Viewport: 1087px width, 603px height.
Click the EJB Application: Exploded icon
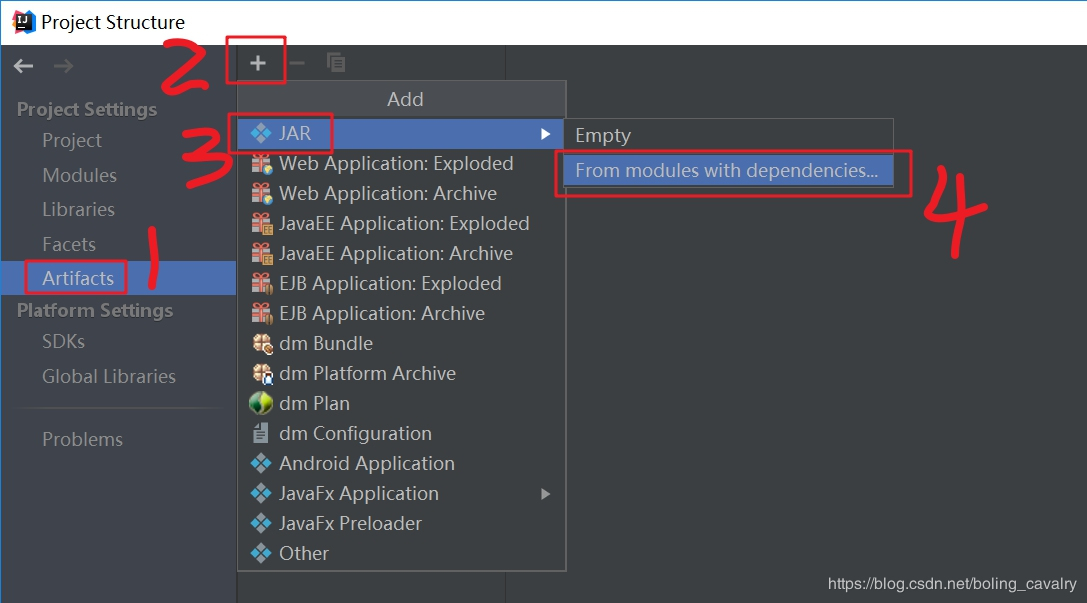(x=261, y=283)
